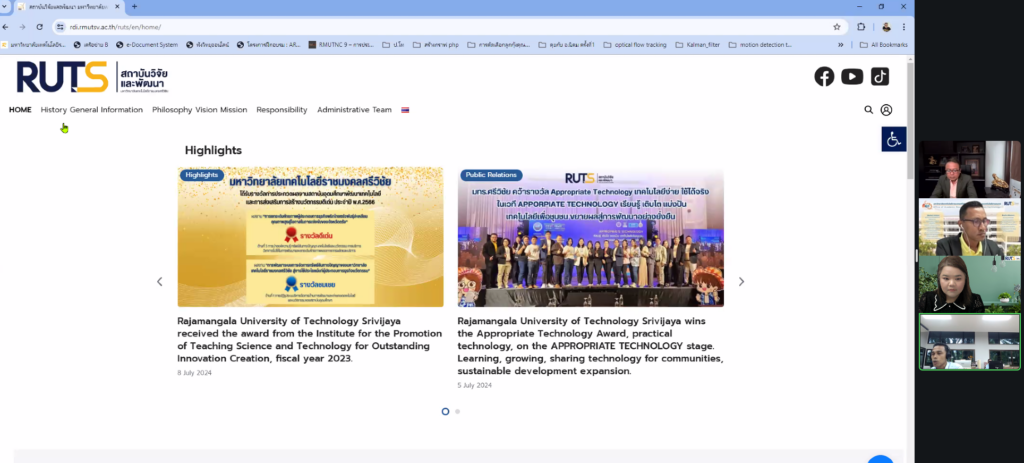Open Philosophy Vision Mission menu
Screen dimensions: 1024x463
[x=200, y=110]
